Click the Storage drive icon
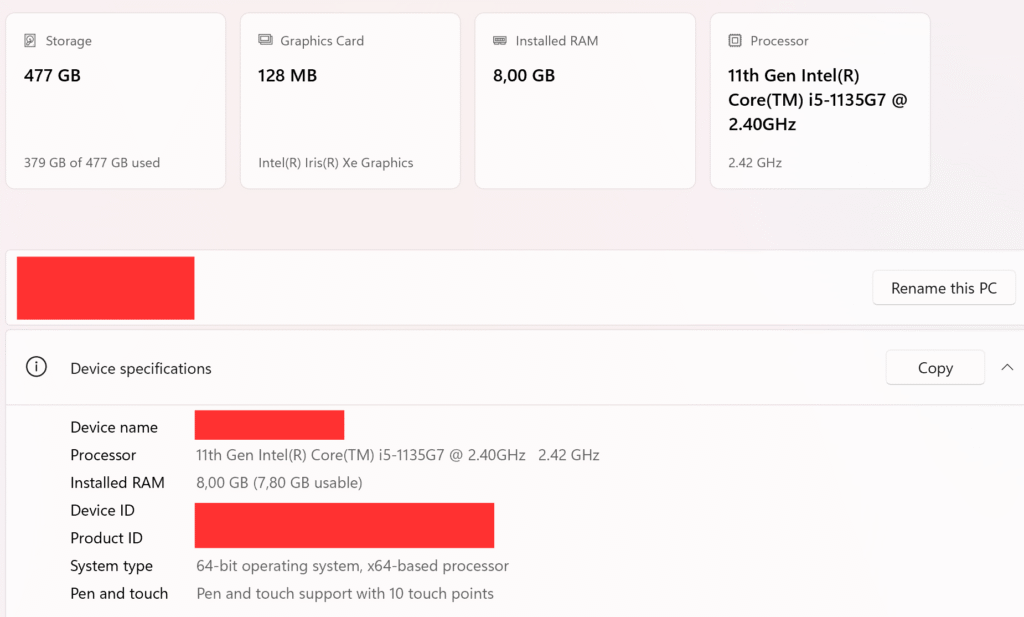 tap(31, 41)
